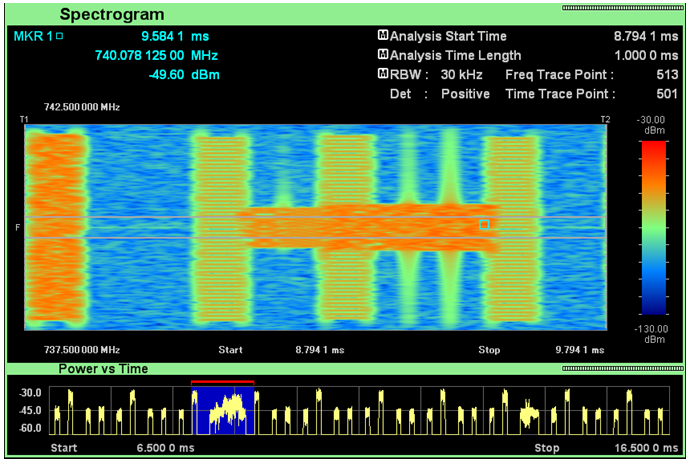This screenshot has width=689, height=462.
Task: Click the Analysis Time Length value 1.000 0 ms
Action: point(646,55)
